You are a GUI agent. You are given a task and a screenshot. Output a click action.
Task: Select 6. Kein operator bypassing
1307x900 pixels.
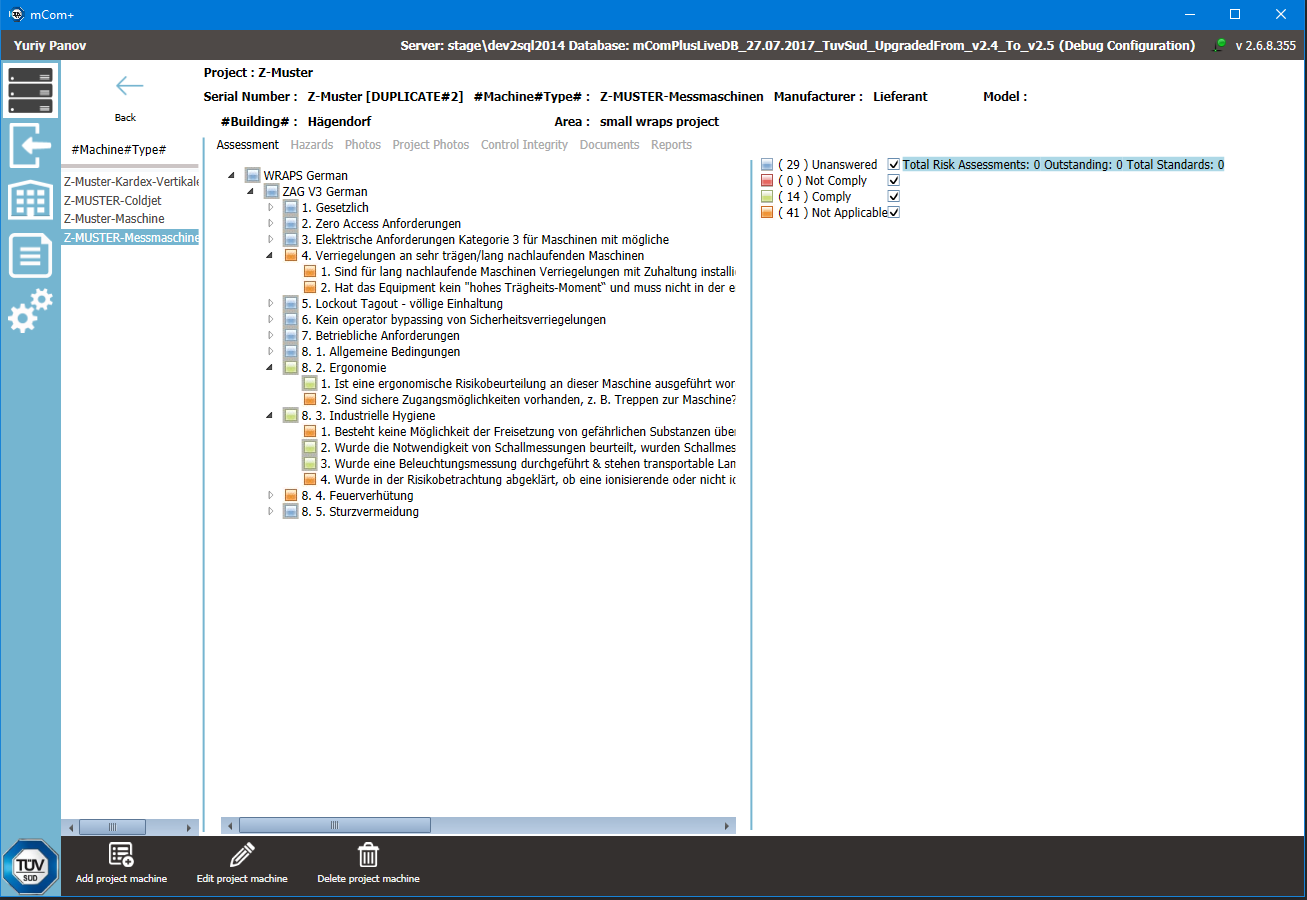(453, 320)
